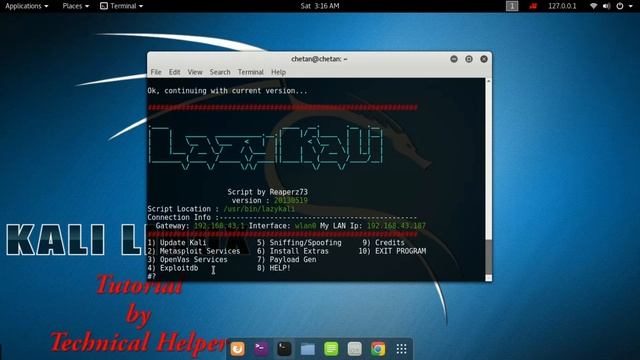Viewport: 640px width, 360px height.
Task: Open the Help menu in the terminal
Action: pyautogui.click(x=278, y=72)
